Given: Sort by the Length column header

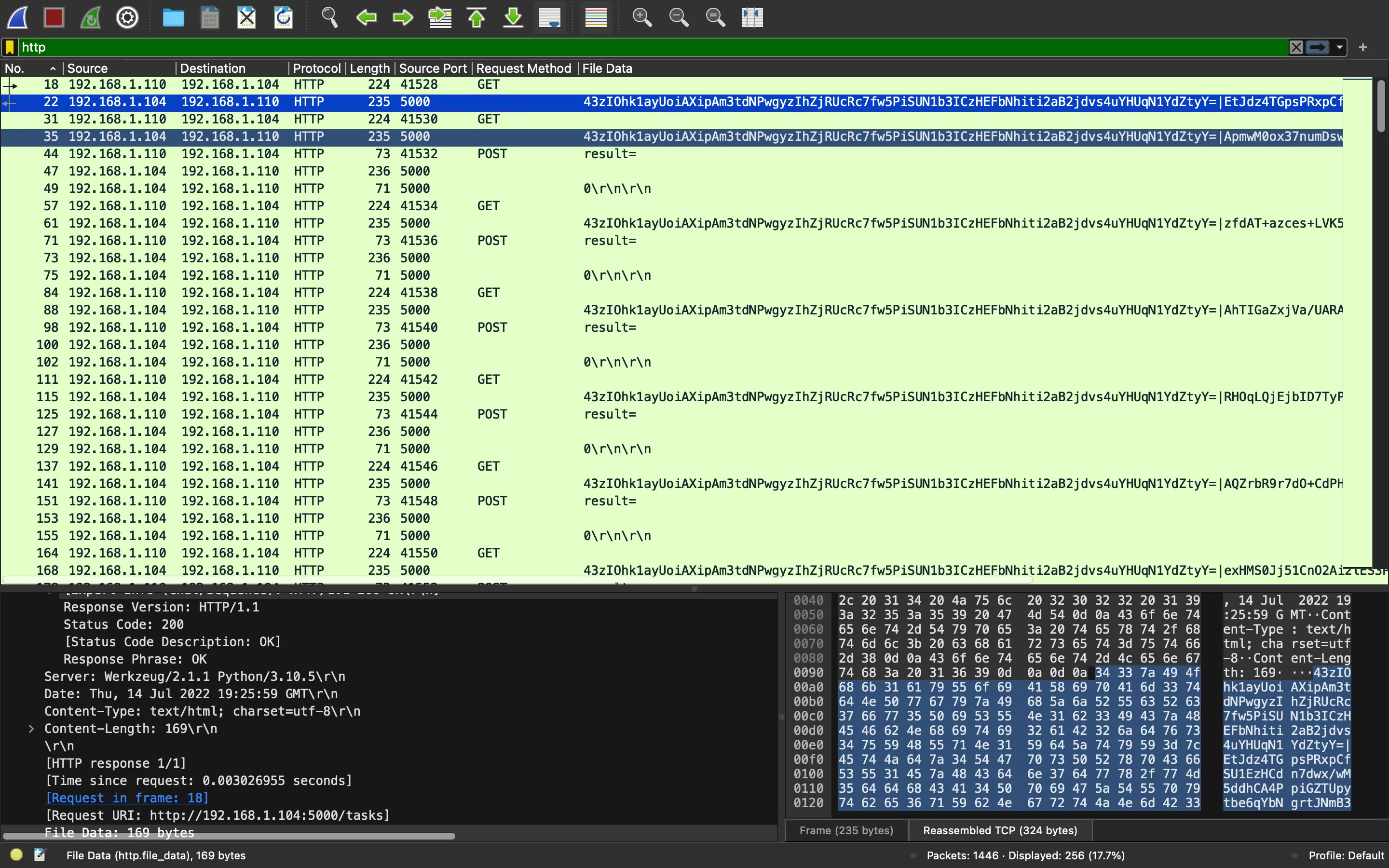Looking at the screenshot, I should pos(369,68).
